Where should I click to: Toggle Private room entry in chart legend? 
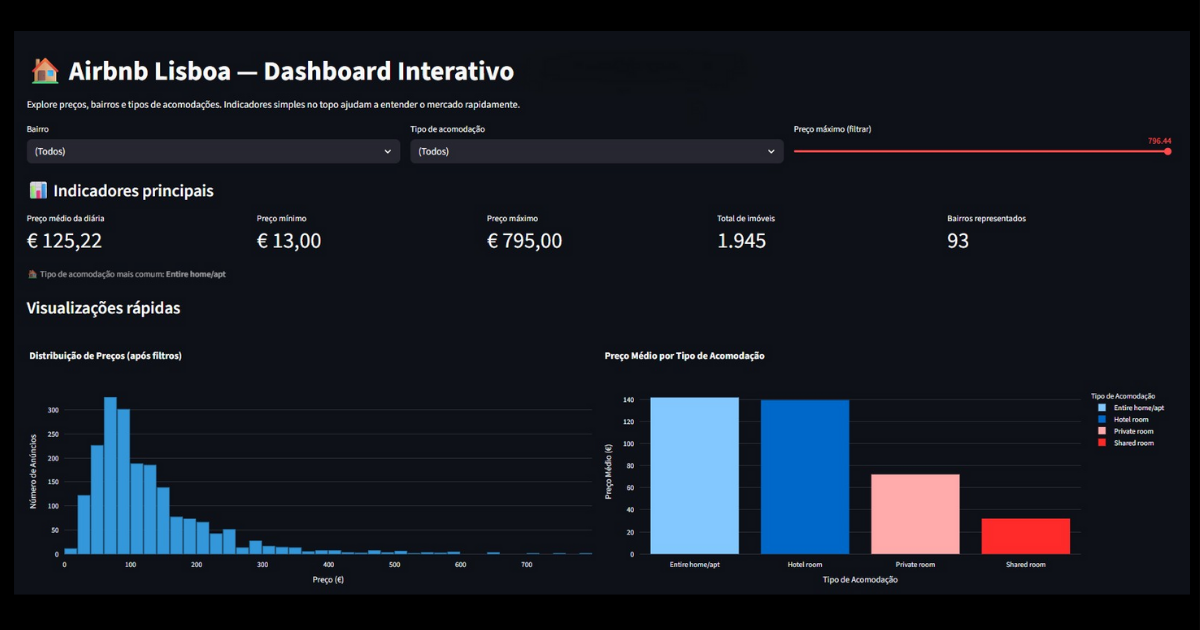coord(1133,431)
